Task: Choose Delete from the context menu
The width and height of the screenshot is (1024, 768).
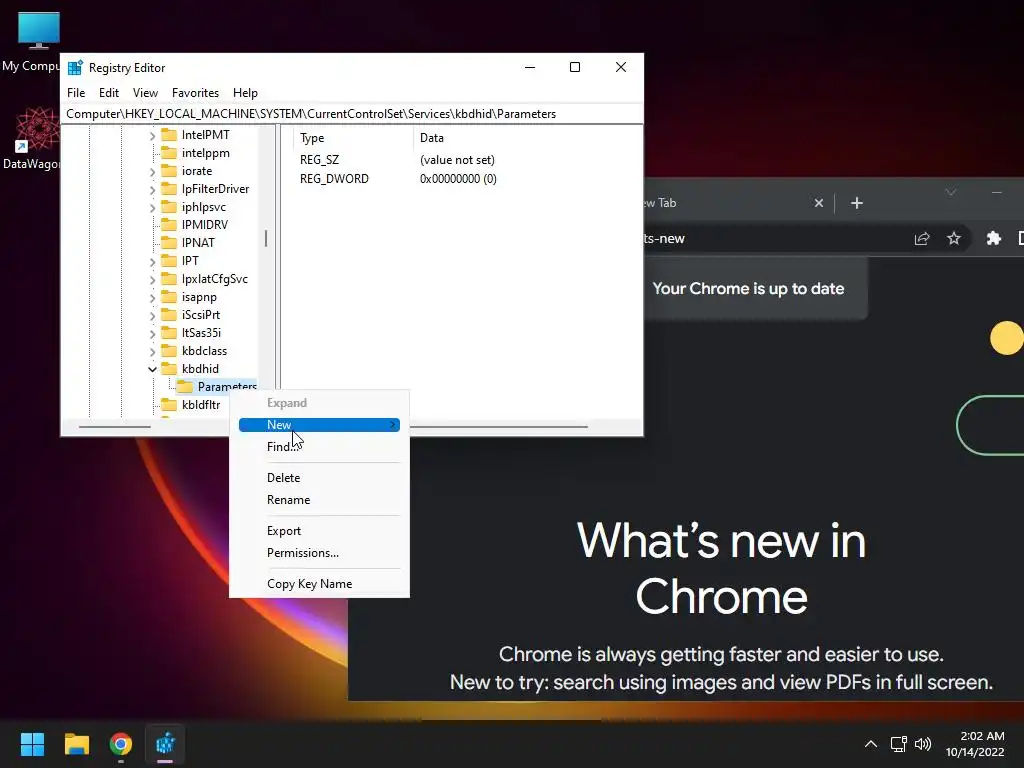Action: coord(319,478)
